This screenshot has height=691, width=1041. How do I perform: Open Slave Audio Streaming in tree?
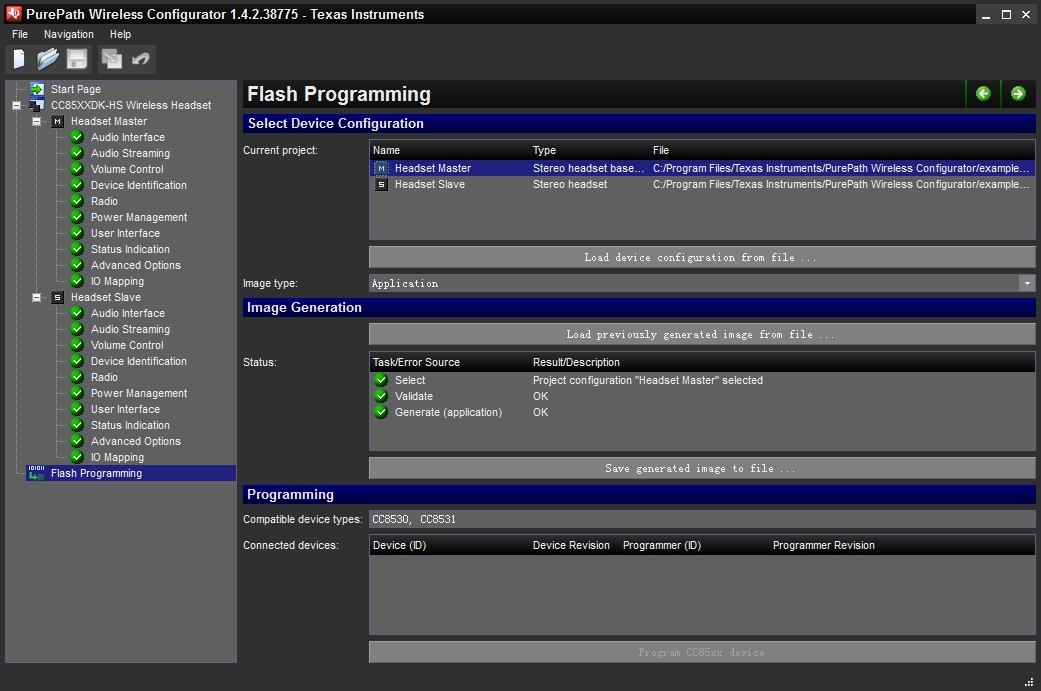coord(130,329)
